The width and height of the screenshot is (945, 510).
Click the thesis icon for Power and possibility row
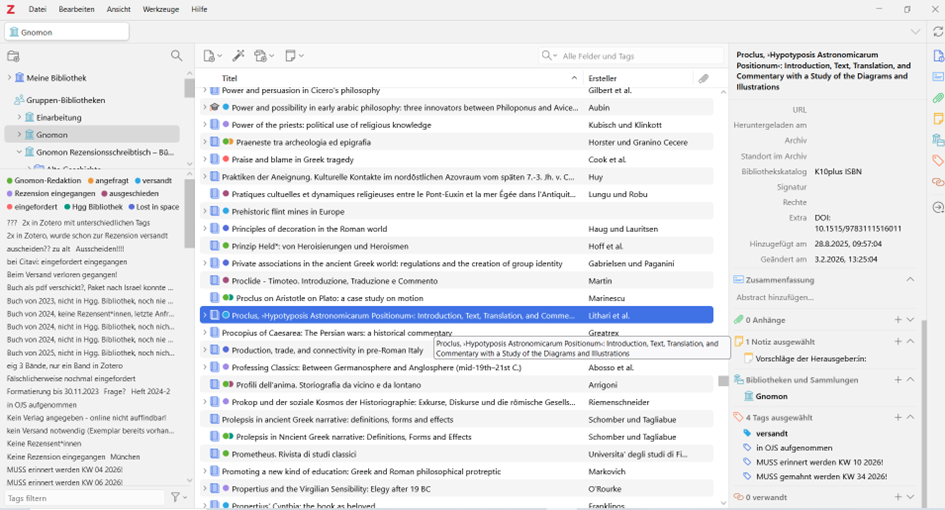pyautogui.click(x=214, y=107)
